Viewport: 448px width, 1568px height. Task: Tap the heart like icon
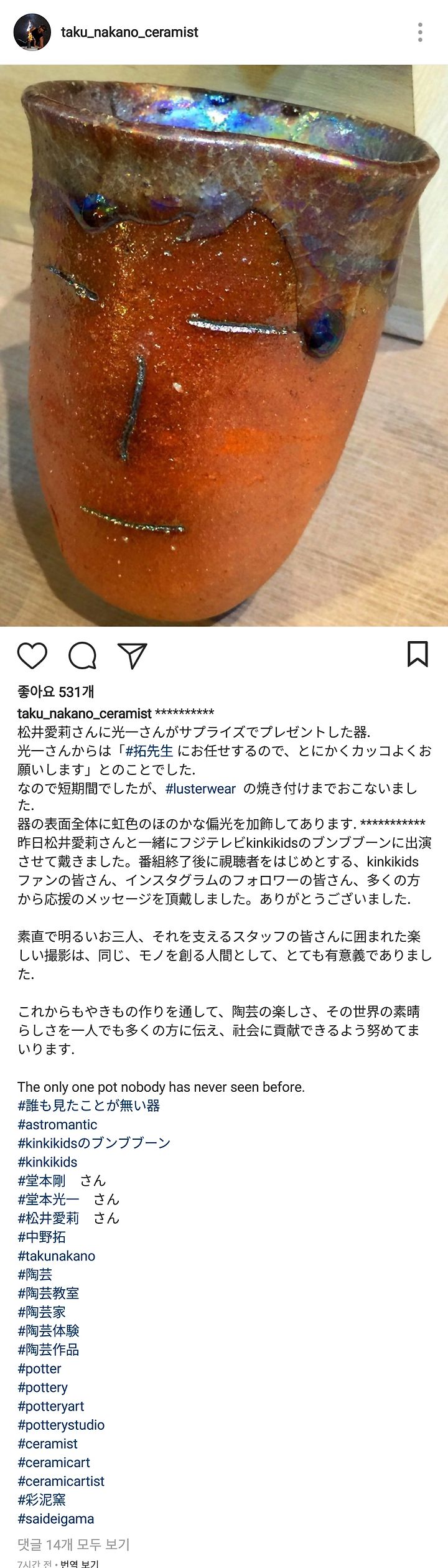(x=32, y=655)
